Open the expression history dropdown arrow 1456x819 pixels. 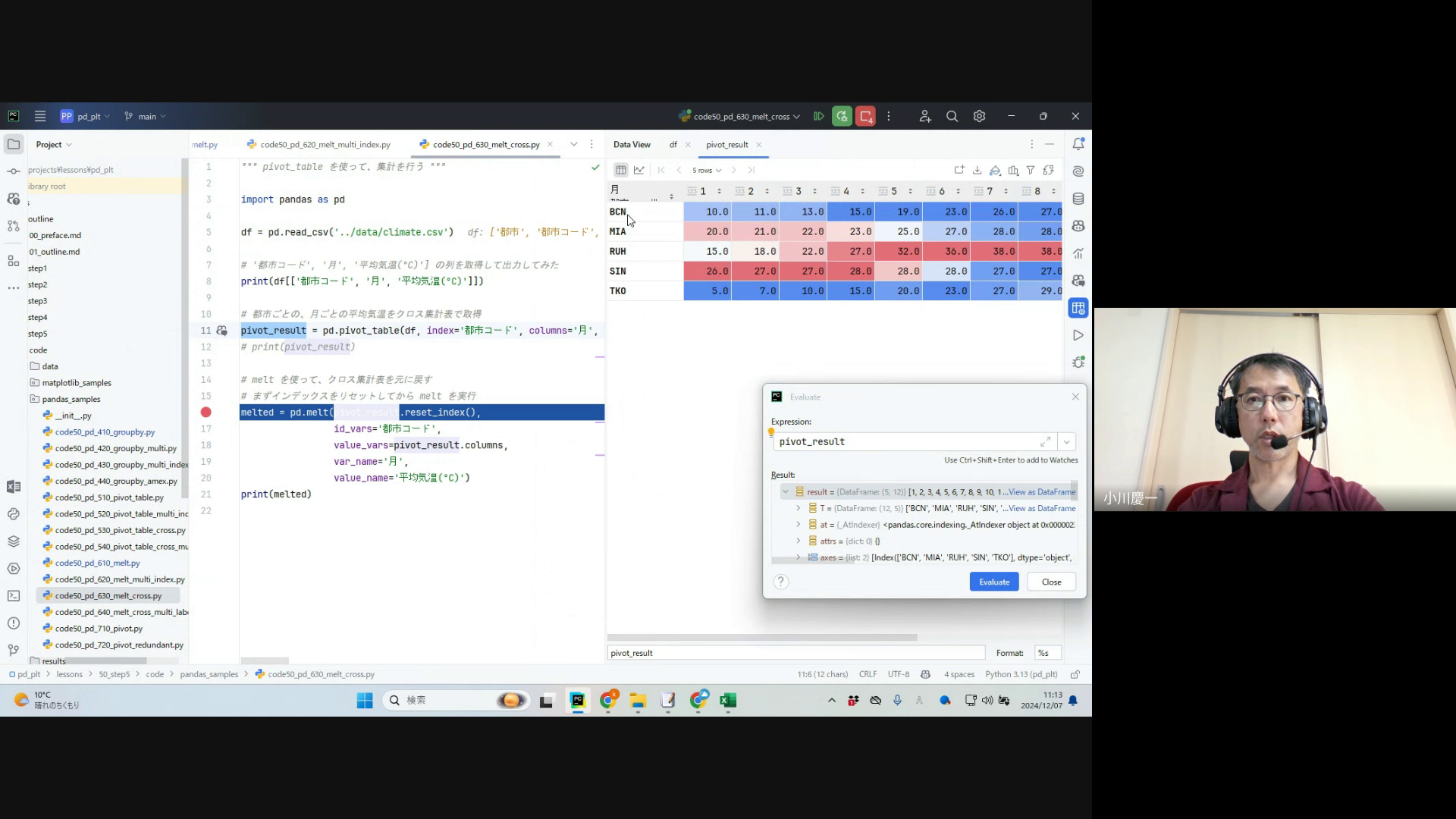[1066, 441]
